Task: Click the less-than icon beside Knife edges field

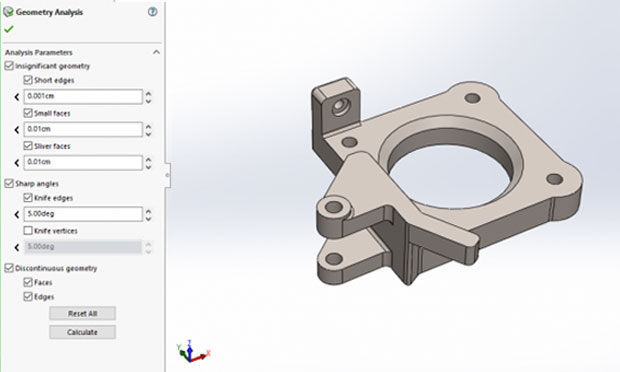Action: click(17, 214)
